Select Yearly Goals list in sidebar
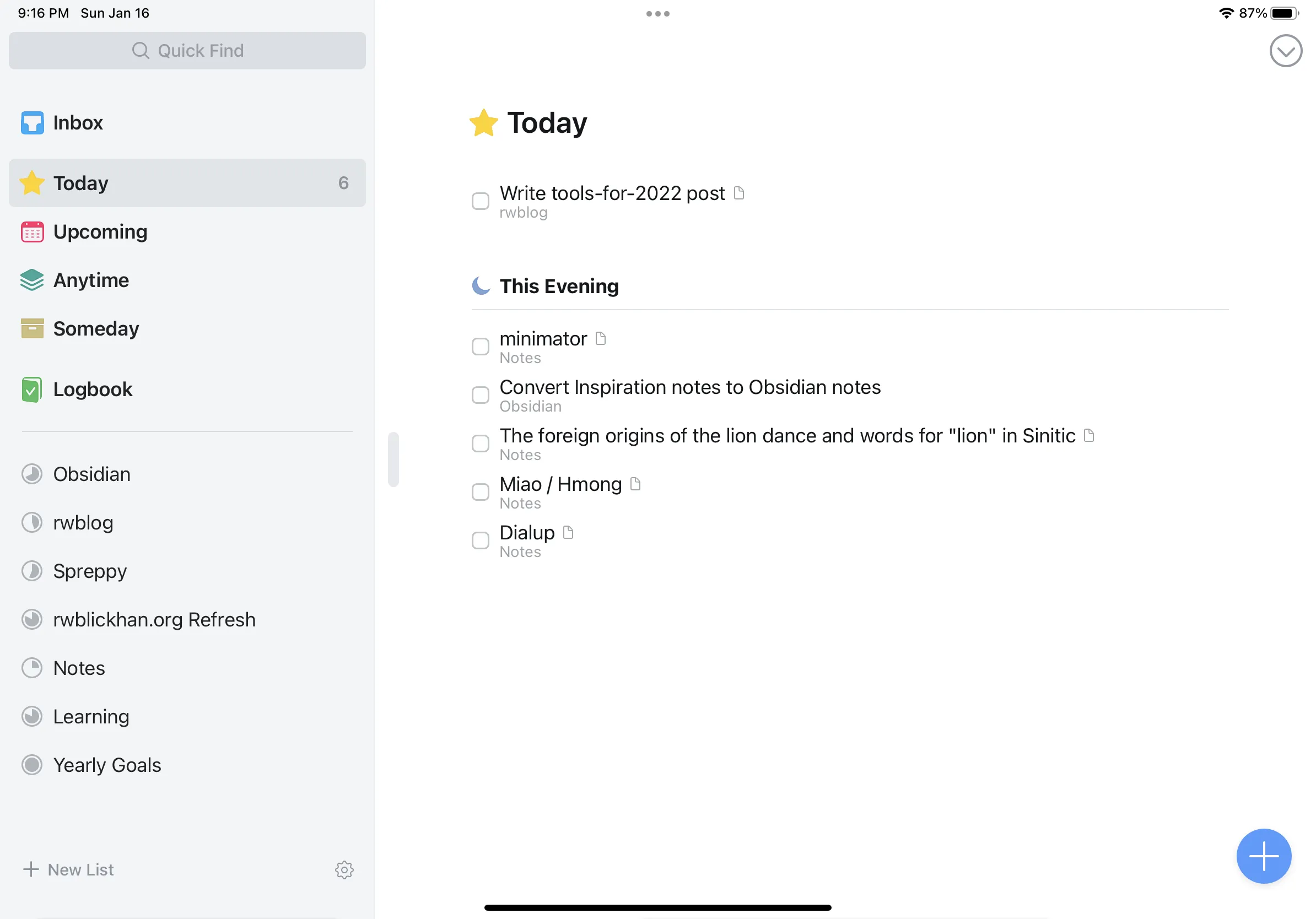 [107, 765]
